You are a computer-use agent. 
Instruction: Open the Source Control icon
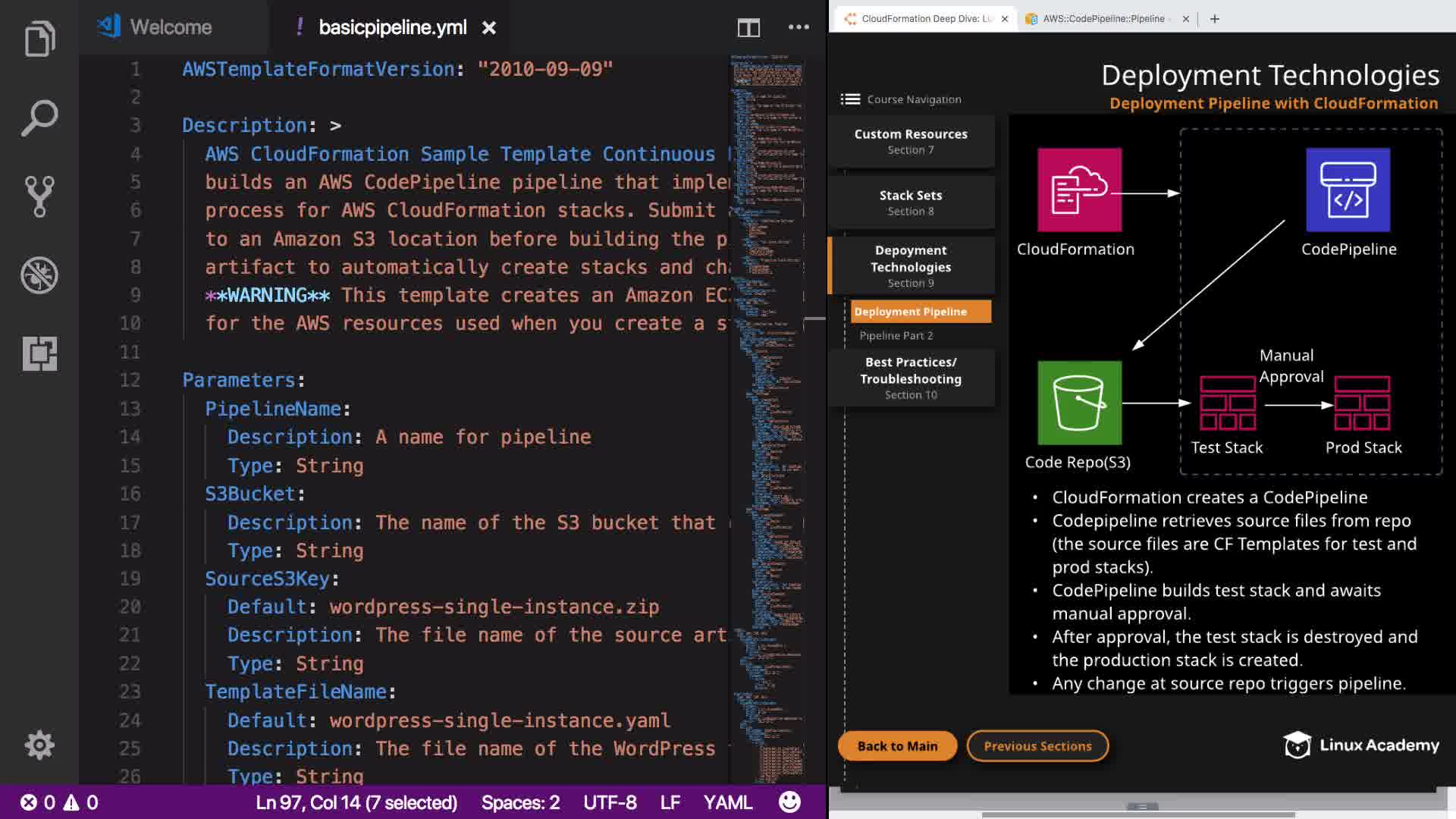tap(39, 196)
